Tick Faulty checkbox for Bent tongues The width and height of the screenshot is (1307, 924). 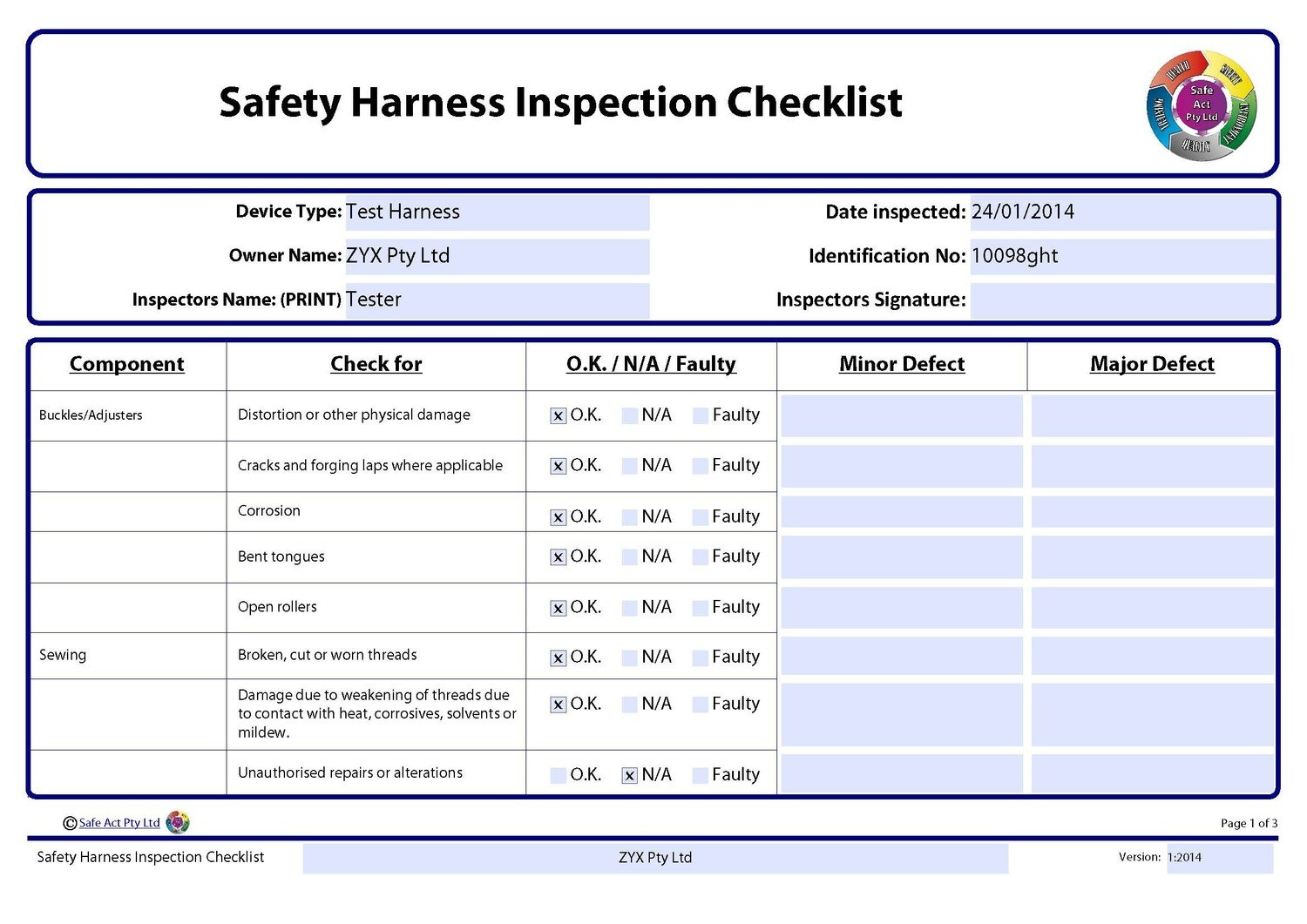pyautogui.click(x=701, y=557)
